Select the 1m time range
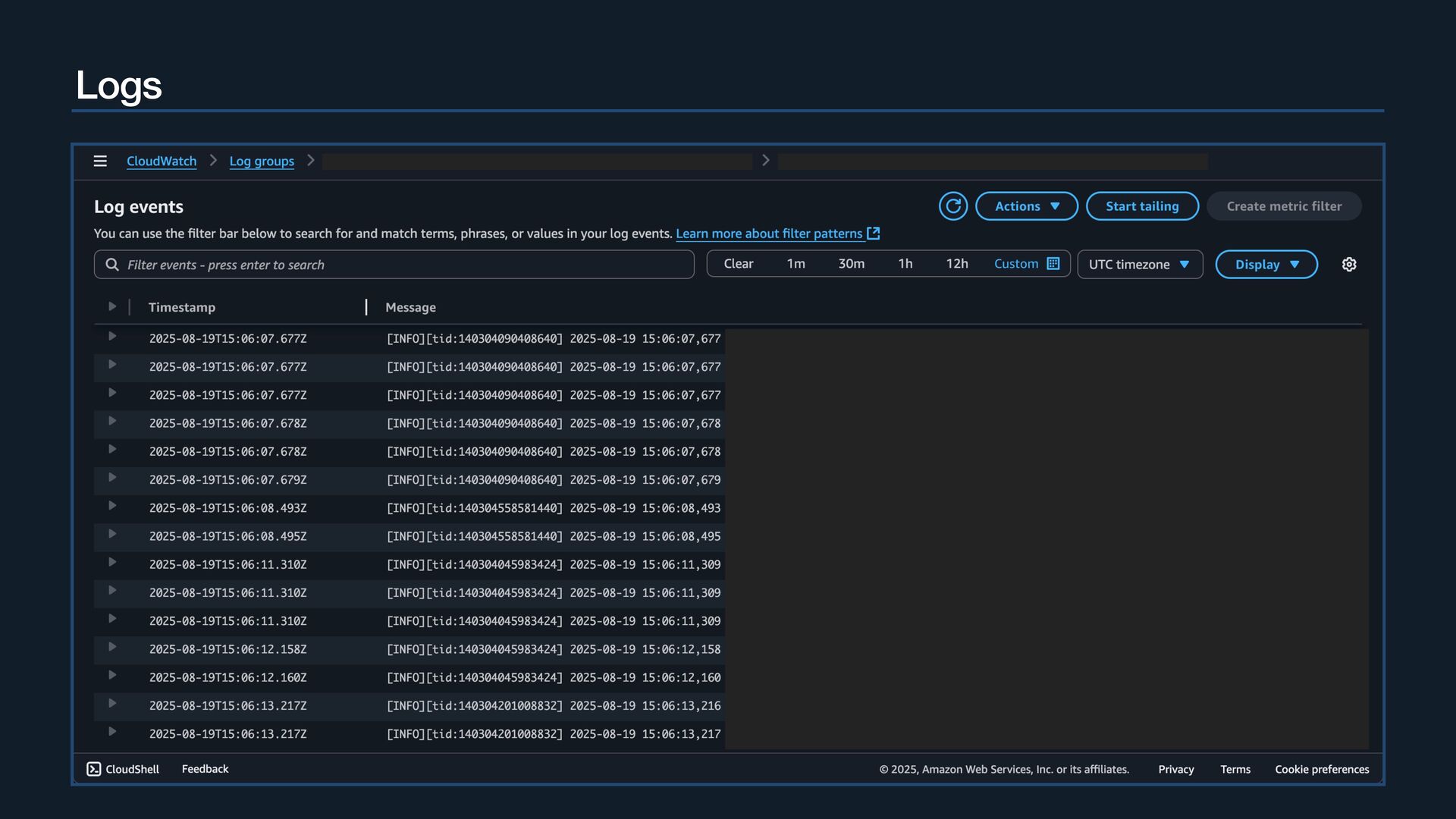The height and width of the screenshot is (819, 1456). tap(795, 263)
